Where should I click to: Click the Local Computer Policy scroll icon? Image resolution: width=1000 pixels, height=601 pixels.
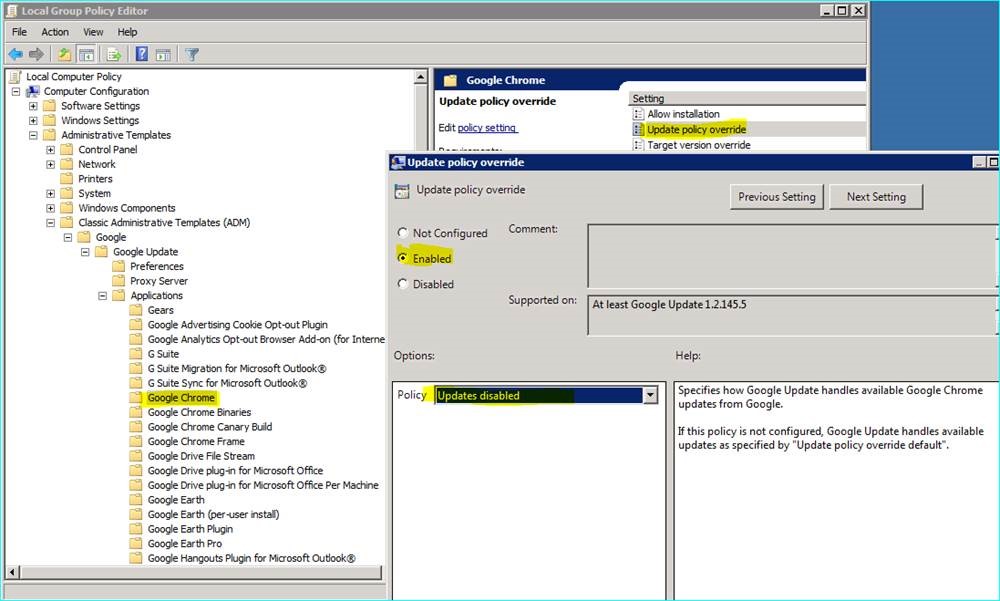[x=15, y=77]
